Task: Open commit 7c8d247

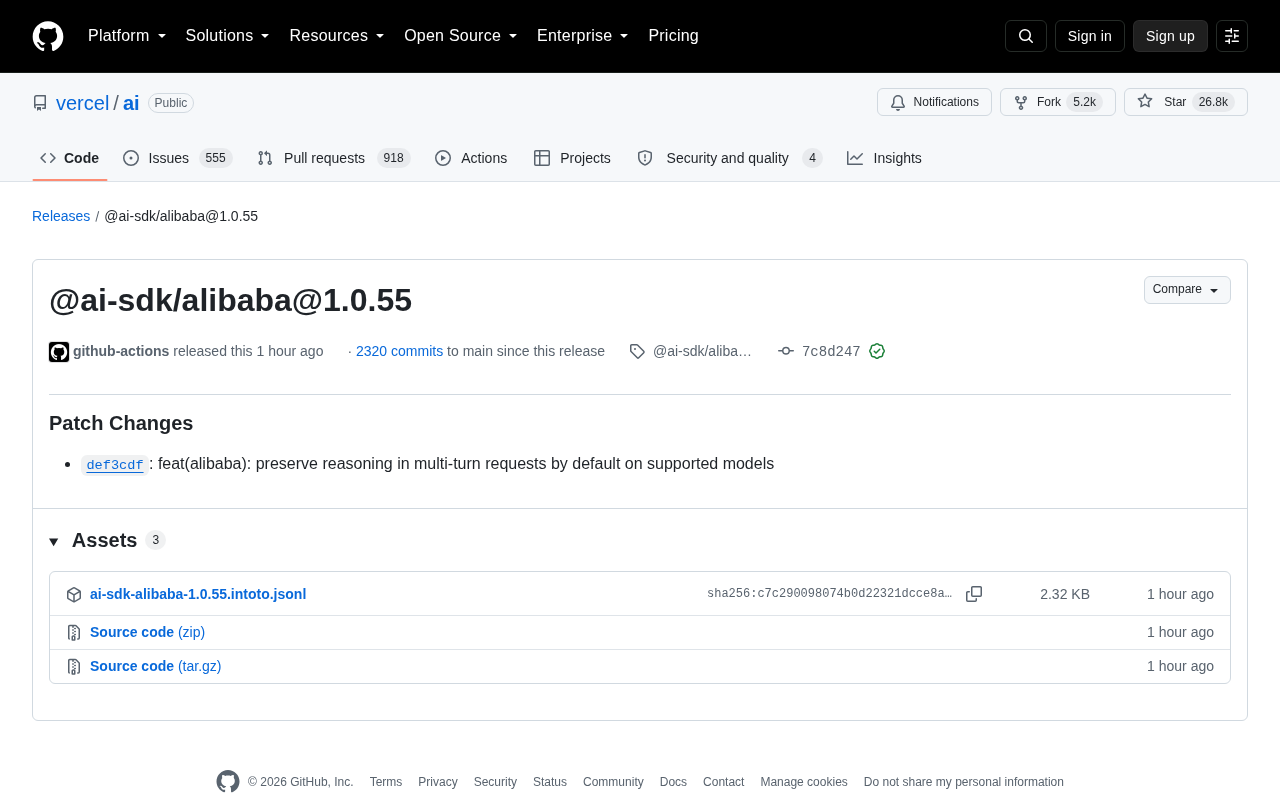Action: pos(831,351)
